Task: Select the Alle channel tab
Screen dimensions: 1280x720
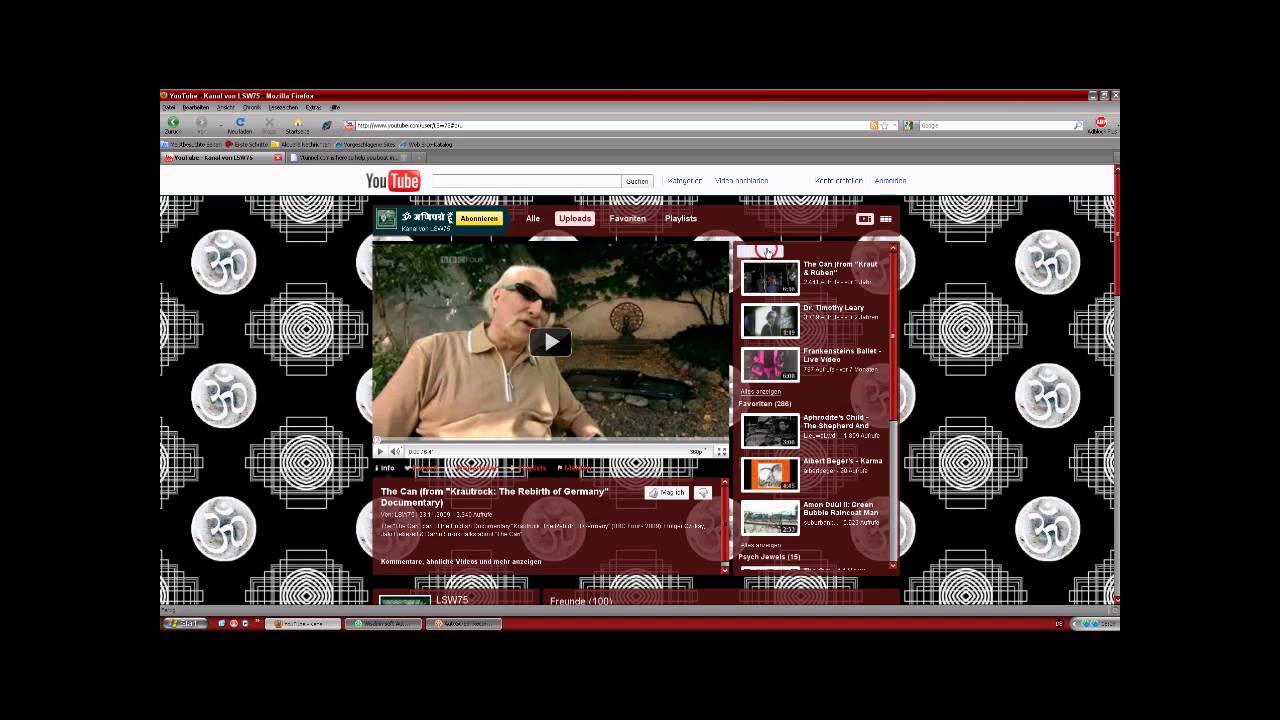Action: (533, 219)
